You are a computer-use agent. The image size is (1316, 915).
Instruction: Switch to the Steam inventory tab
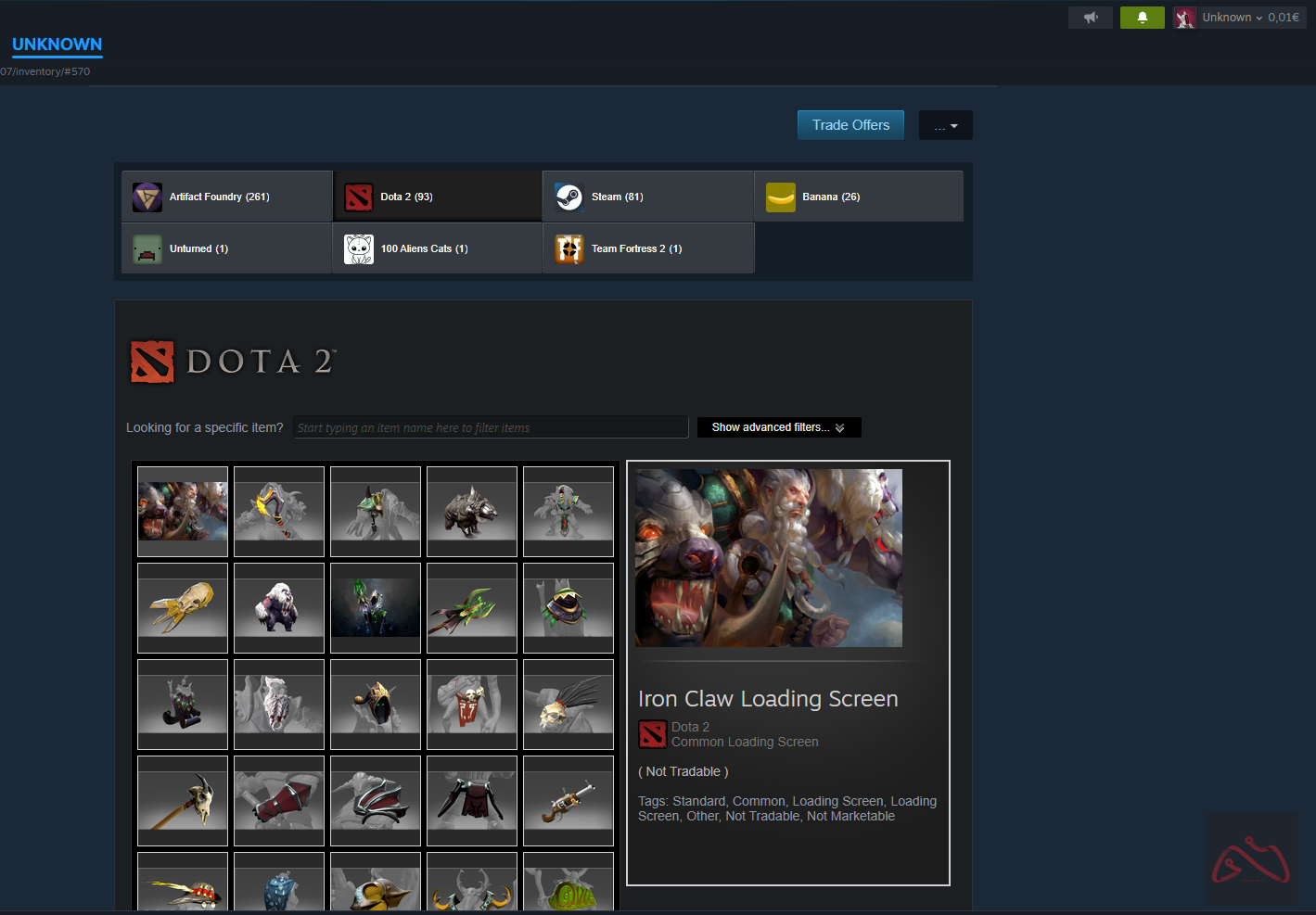[x=647, y=197]
